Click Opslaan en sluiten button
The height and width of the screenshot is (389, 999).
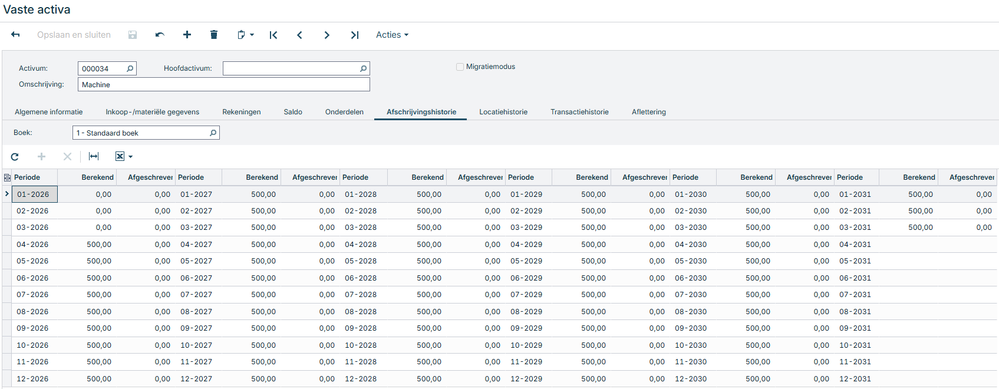(x=74, y=35)
